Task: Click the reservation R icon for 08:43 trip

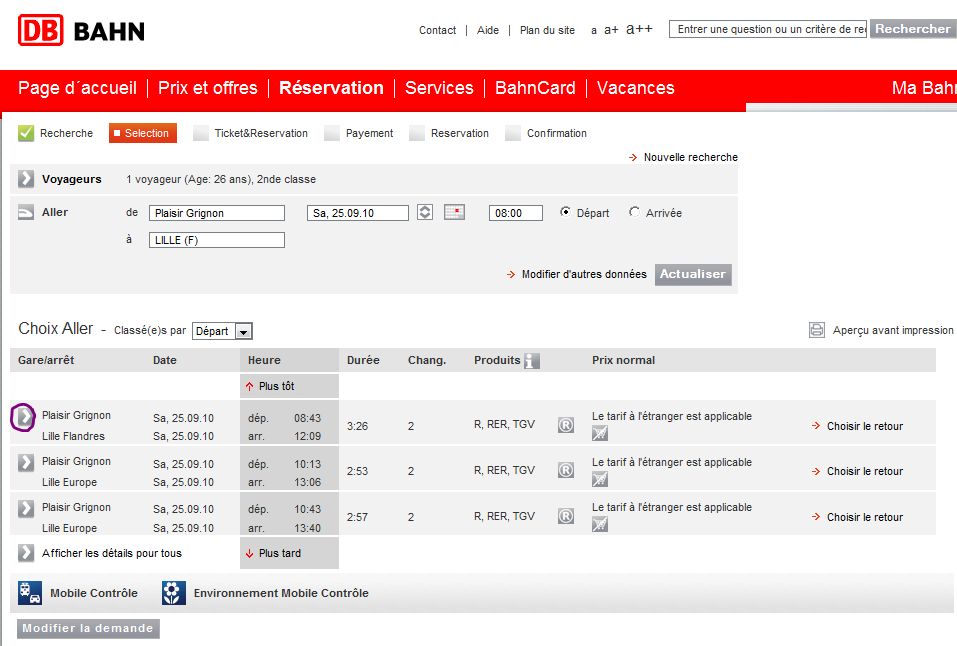Action: [566, 425]
